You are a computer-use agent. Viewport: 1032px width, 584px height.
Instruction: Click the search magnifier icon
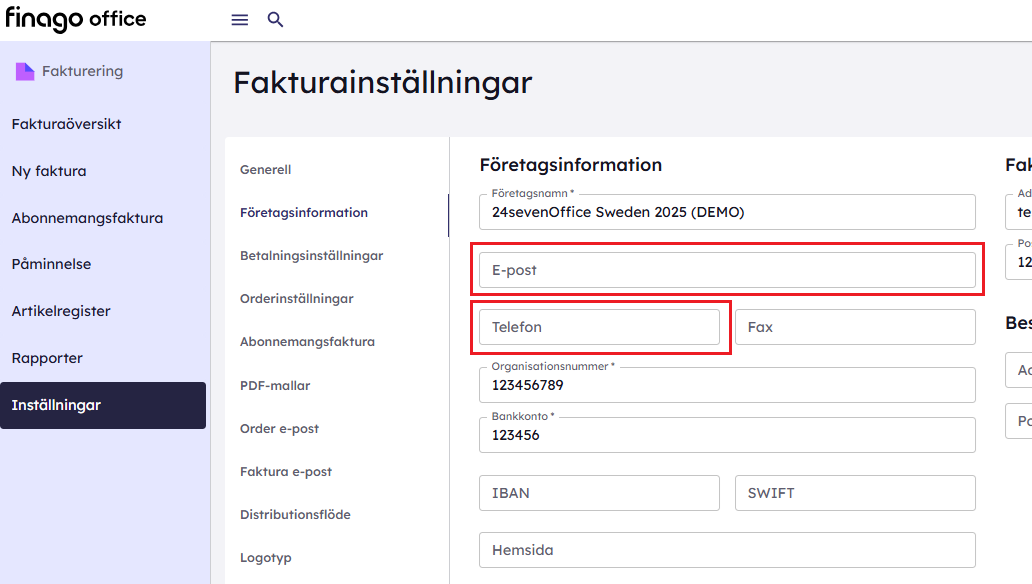point(276,20)
